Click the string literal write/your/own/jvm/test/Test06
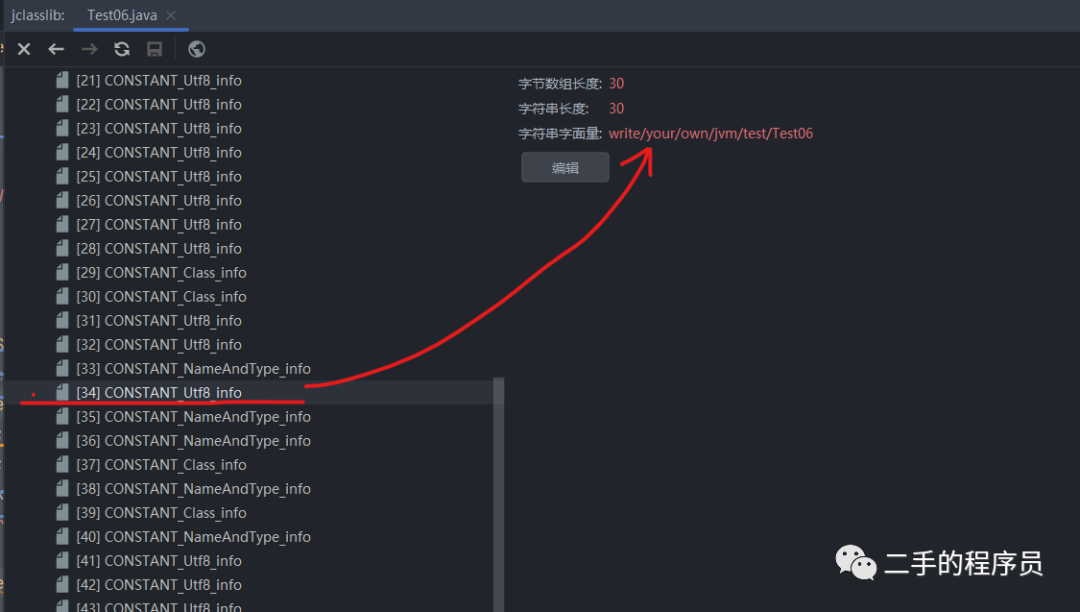The height and width of the screenshot is (612, 1080). click(x=711, y=134)
